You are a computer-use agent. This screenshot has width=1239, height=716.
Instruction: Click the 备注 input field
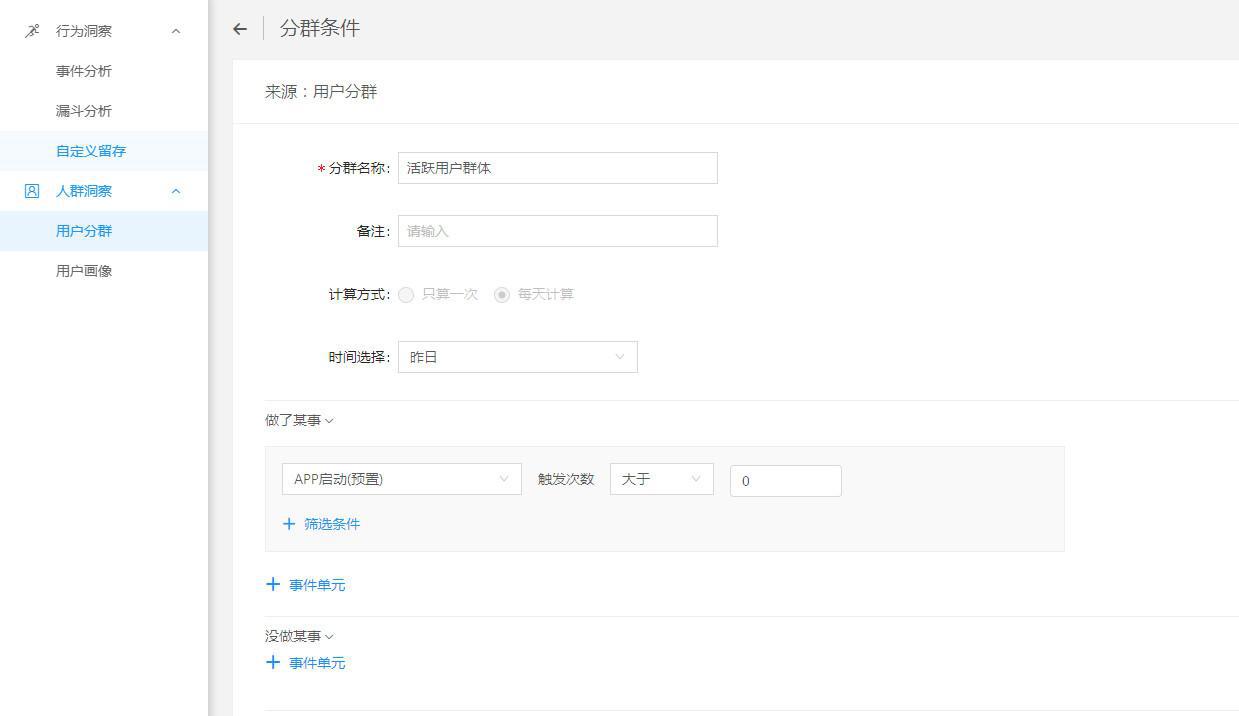coord(558,231)
